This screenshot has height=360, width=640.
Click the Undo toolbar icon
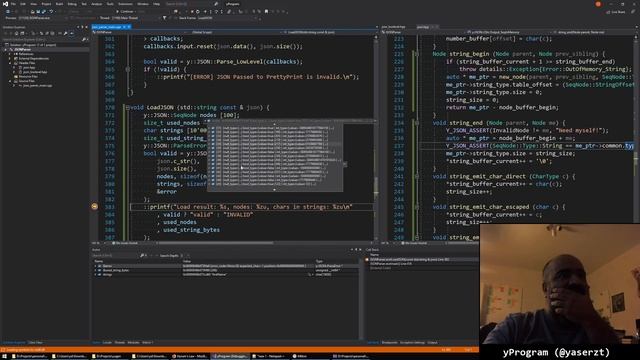[x=51, y=11]
